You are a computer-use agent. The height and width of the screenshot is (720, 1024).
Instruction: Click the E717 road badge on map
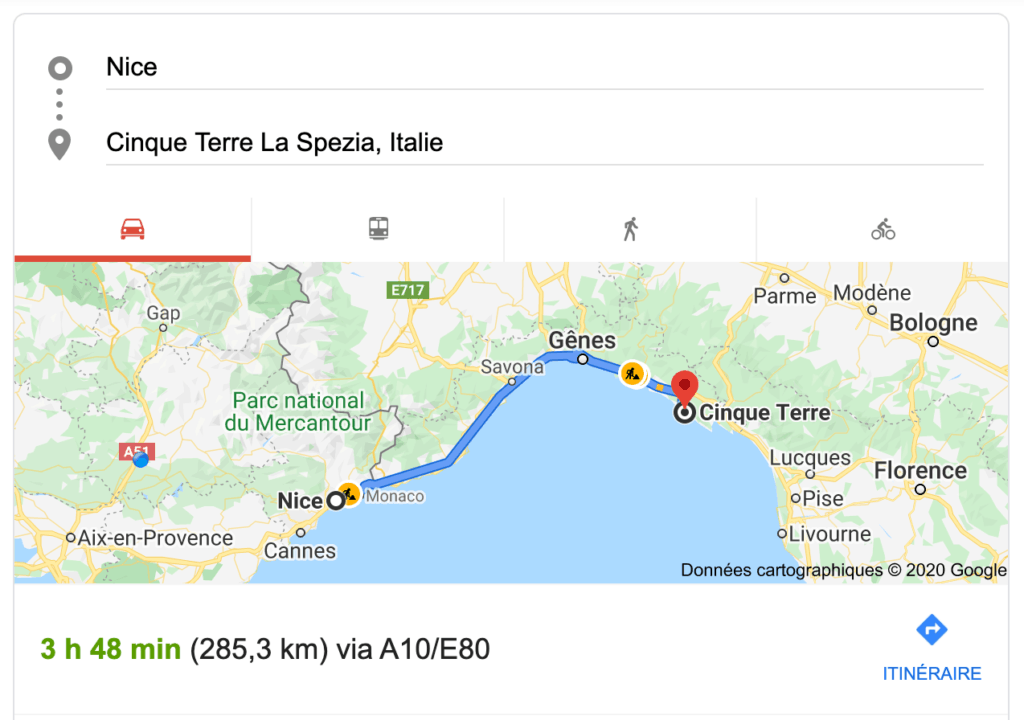pos(408,290)
